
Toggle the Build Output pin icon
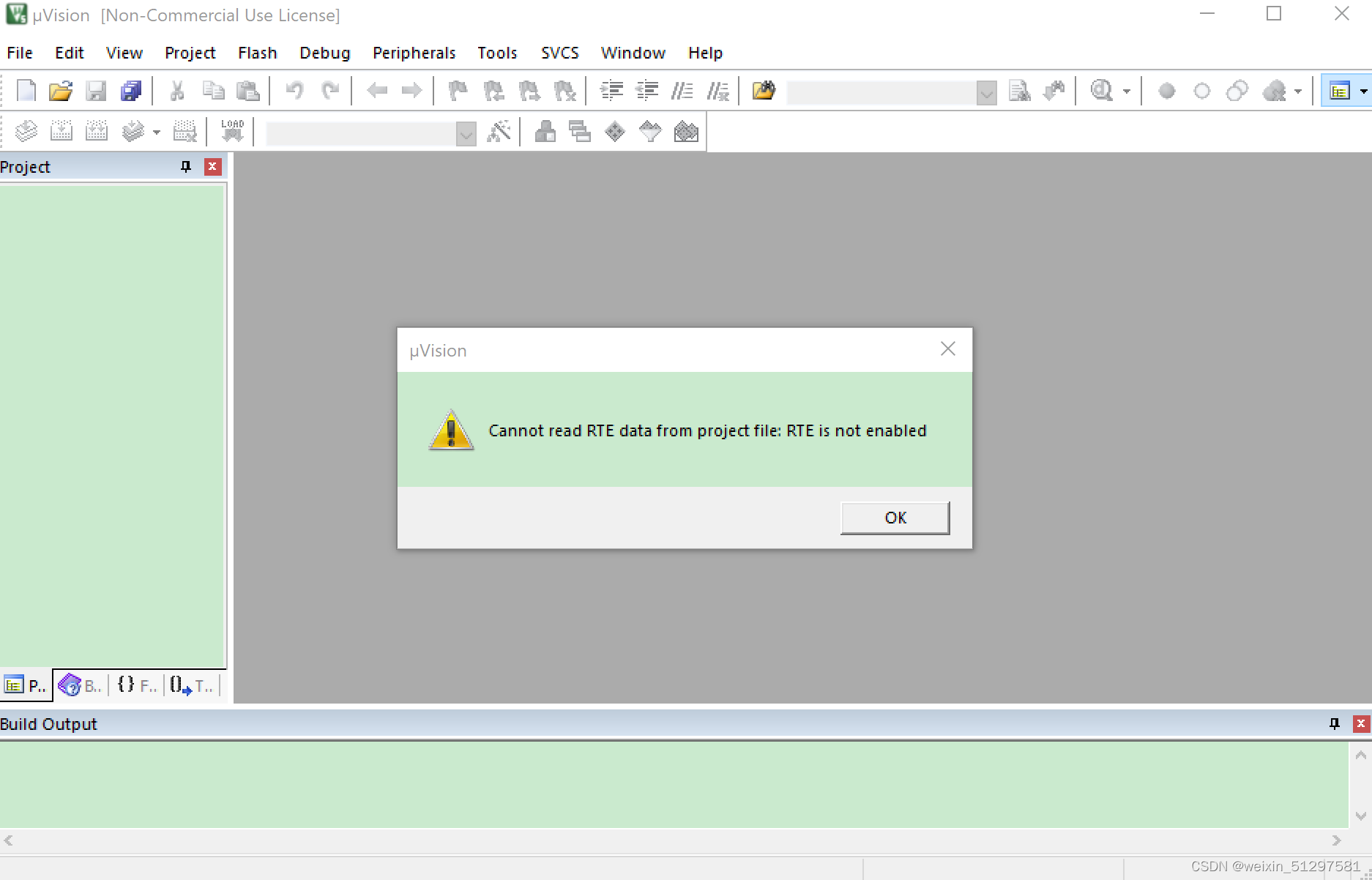[x=1335, y=724]
